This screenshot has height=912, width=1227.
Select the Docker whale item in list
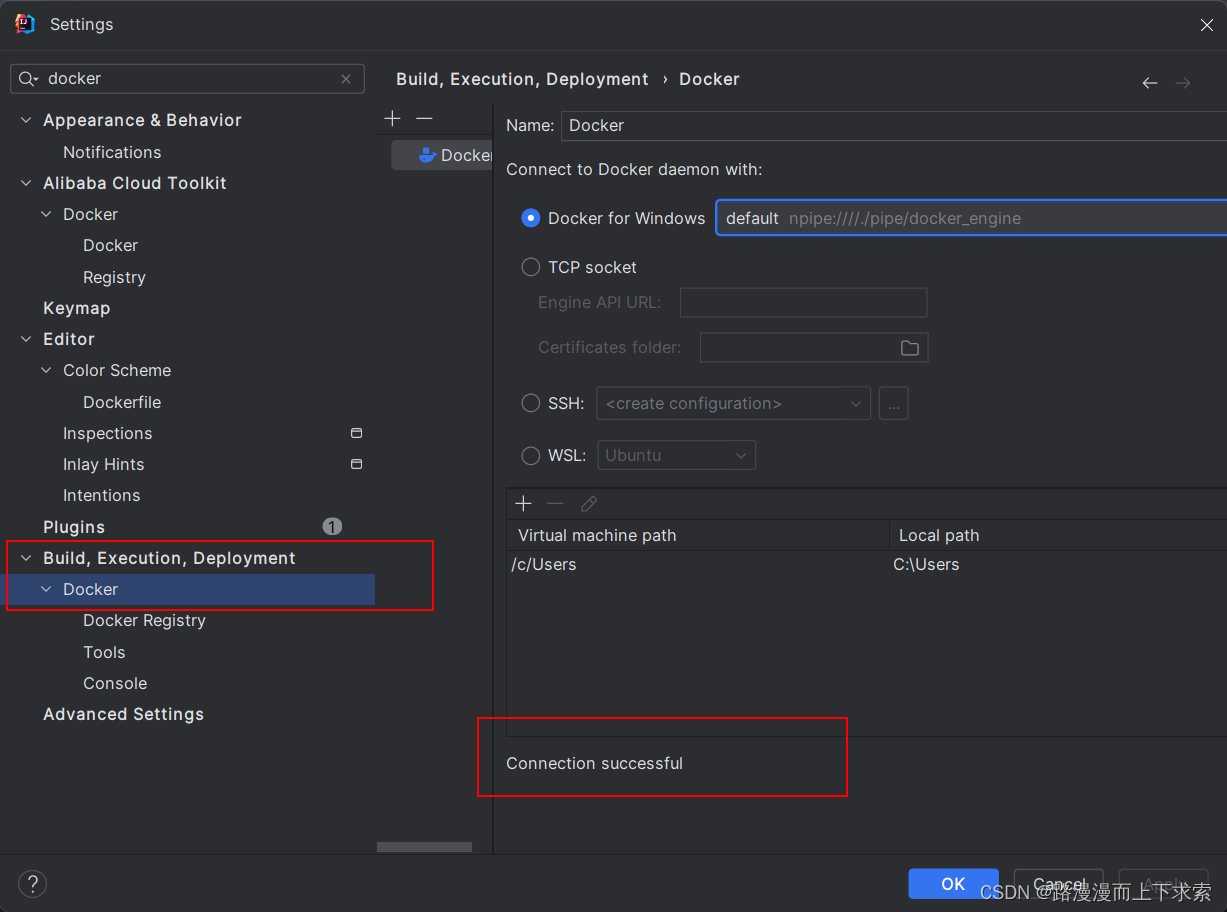pos(442,155)
